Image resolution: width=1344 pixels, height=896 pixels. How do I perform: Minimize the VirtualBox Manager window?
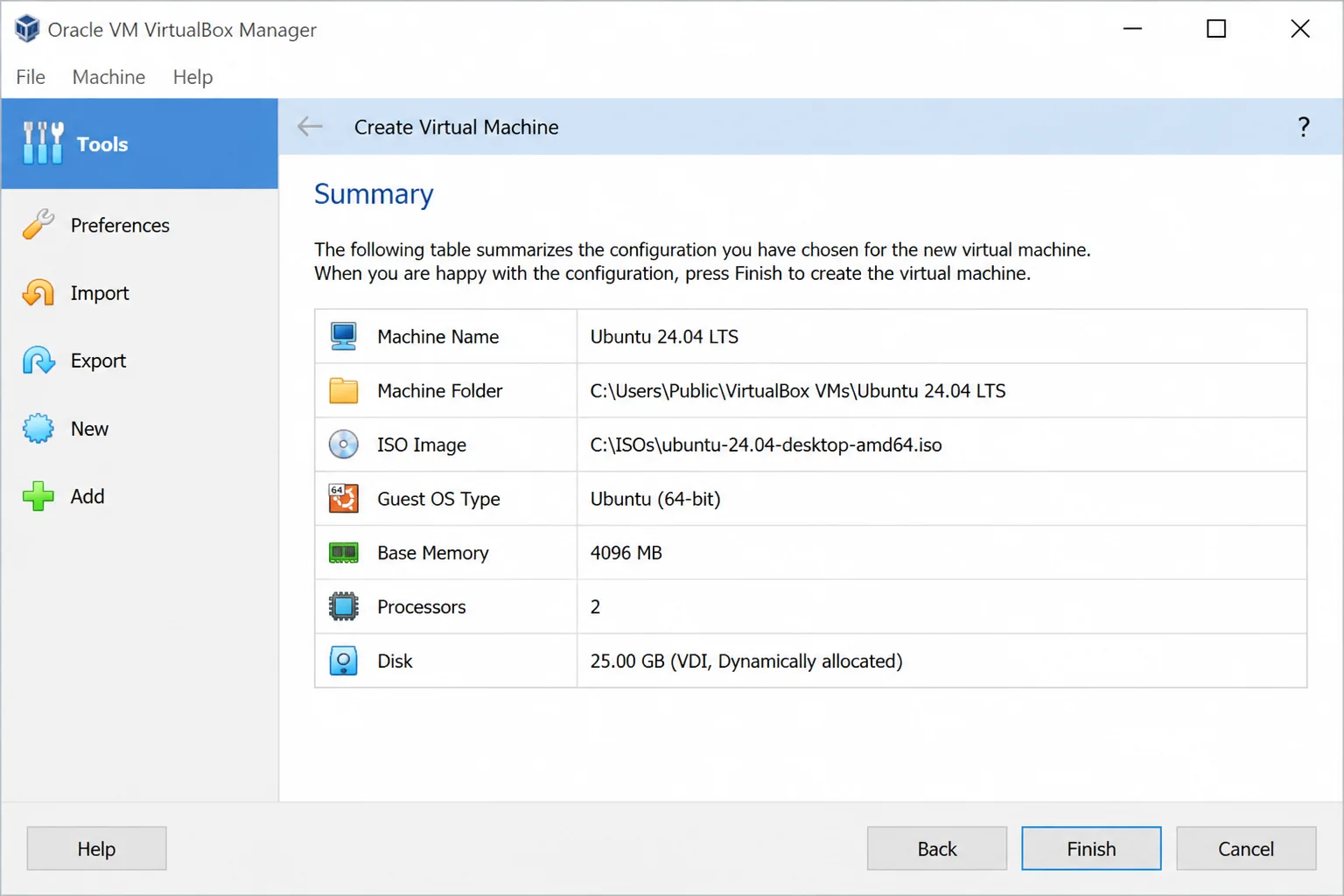coord(1132,29)
